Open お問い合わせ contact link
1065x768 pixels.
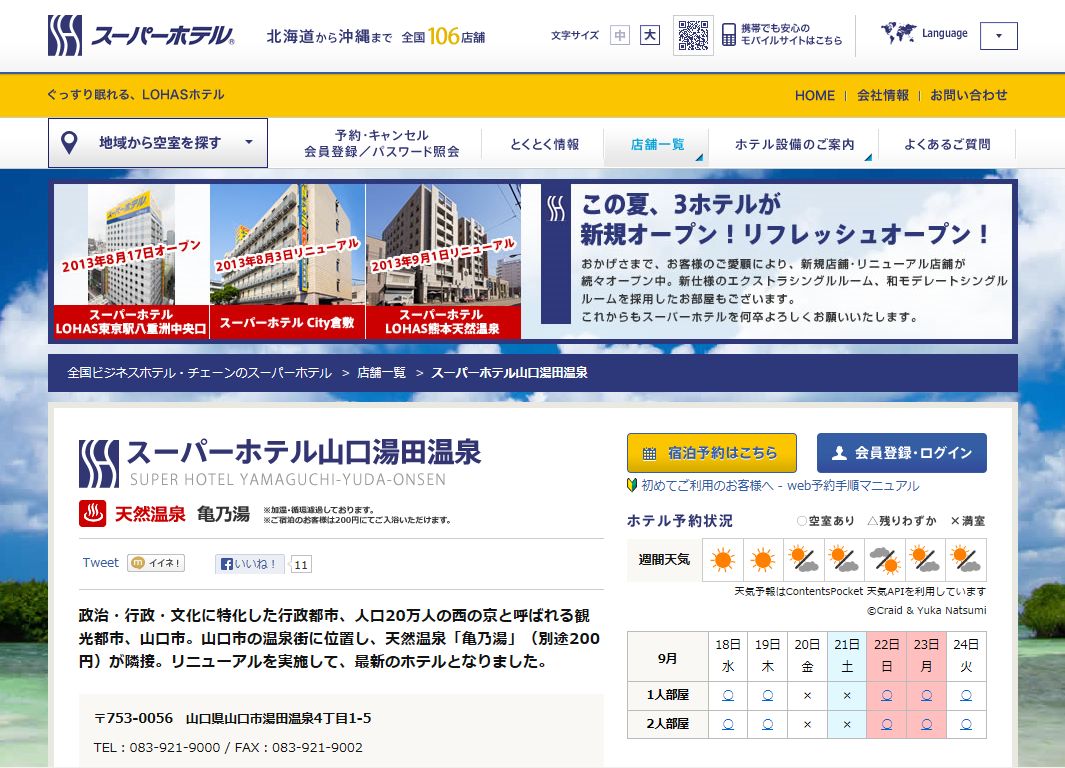coord(969,95)
